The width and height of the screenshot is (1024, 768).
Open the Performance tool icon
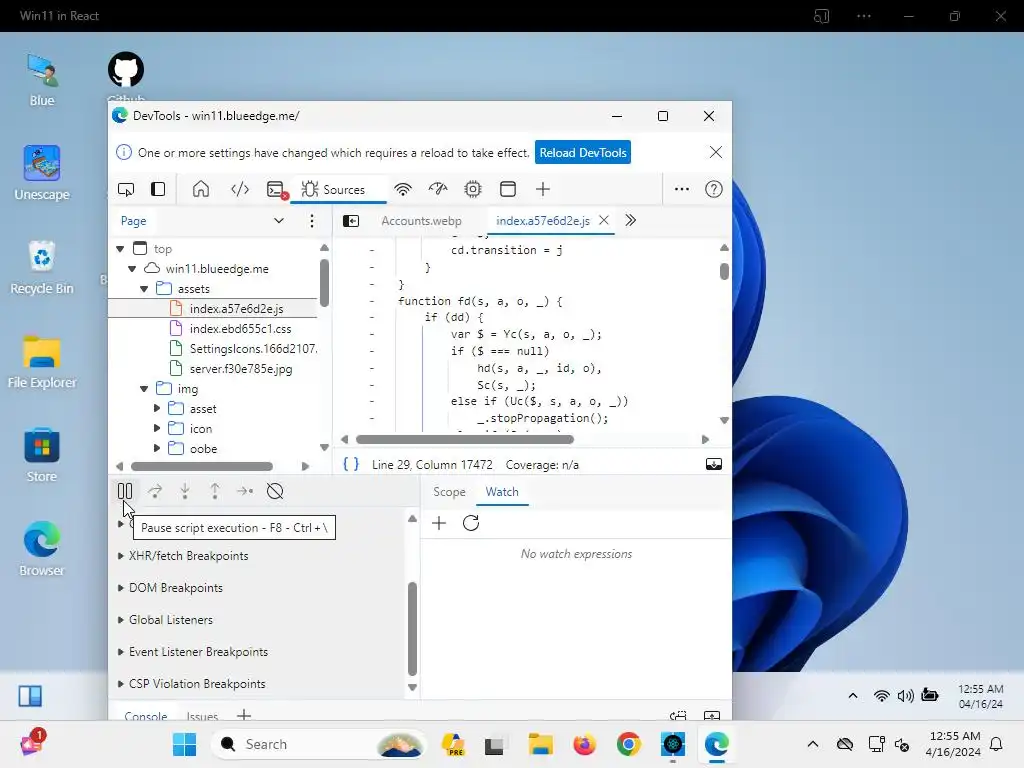pyautogui.click(x=438, y=189)
